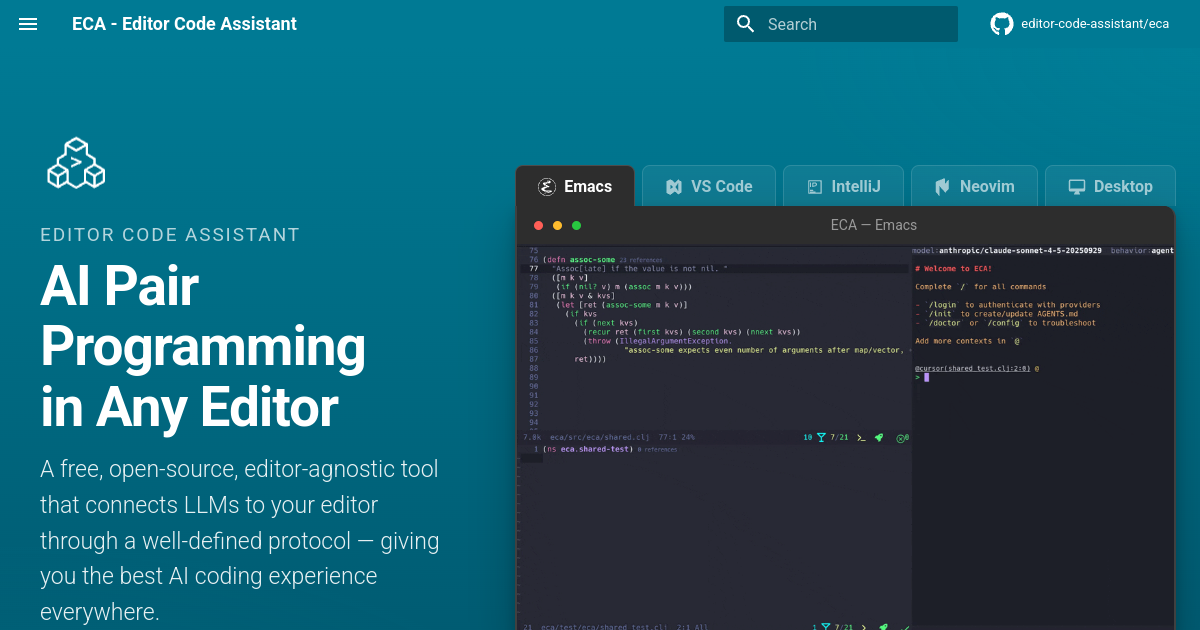Click the model name "anthropic/claude-sonnet-4-5-20250929"

1021,251
